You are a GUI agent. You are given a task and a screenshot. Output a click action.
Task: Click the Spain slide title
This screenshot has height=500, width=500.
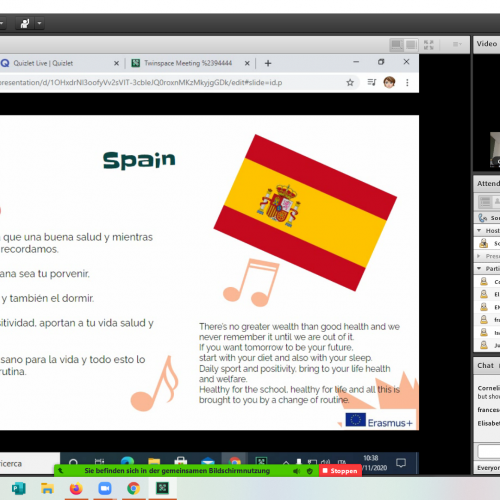[139, 160]
